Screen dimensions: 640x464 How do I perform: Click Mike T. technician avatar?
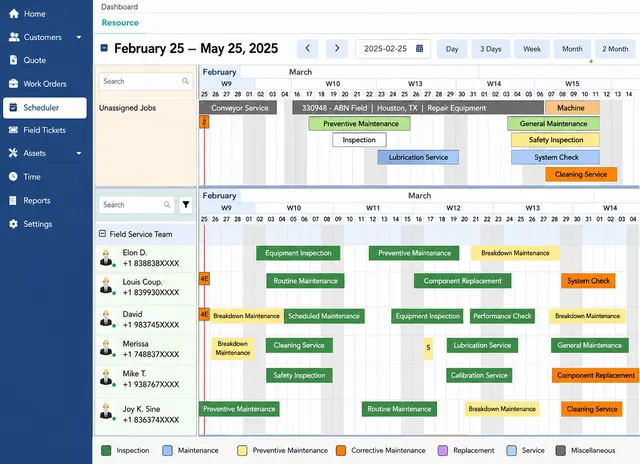point(107,378)
